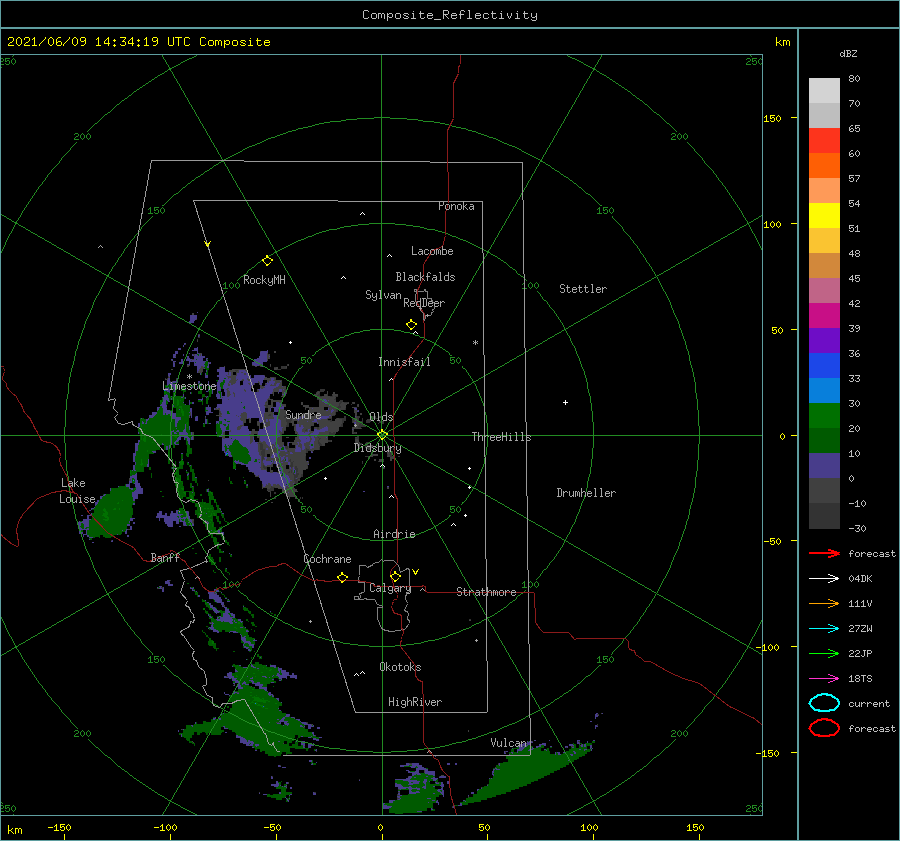
Task: Click the Sundre city label
Action: point(303,414)
